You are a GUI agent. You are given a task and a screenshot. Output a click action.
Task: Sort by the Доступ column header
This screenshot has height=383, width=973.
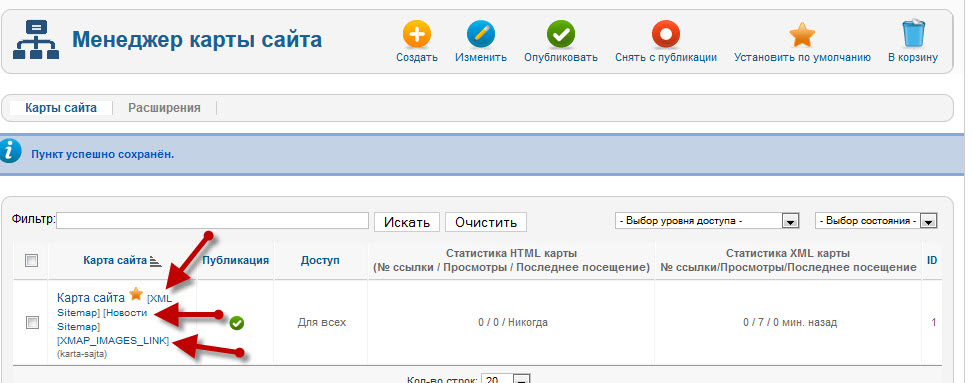(x=320, y=261)
